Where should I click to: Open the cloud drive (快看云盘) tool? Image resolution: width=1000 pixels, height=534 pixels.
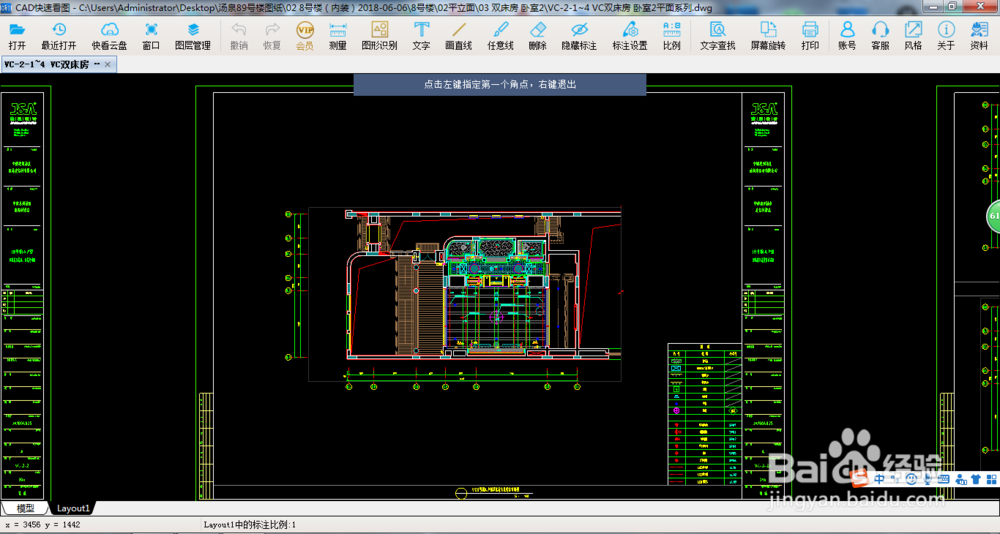109,36
